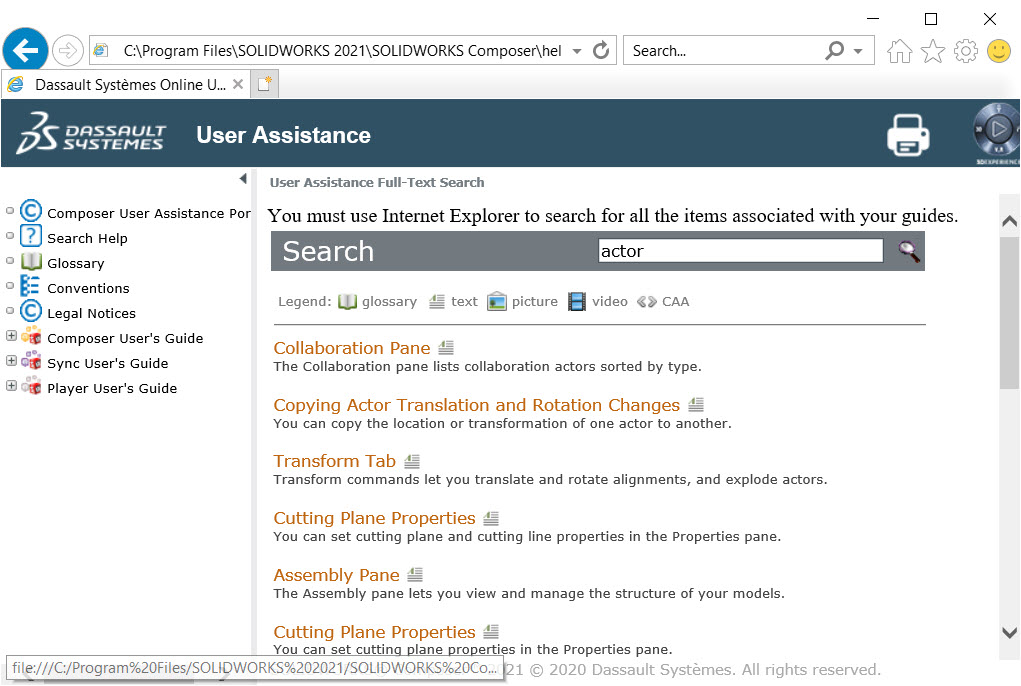Open Favorites star icon
The height and width of the screenshot is (686, 1021).
click(933, 51)
